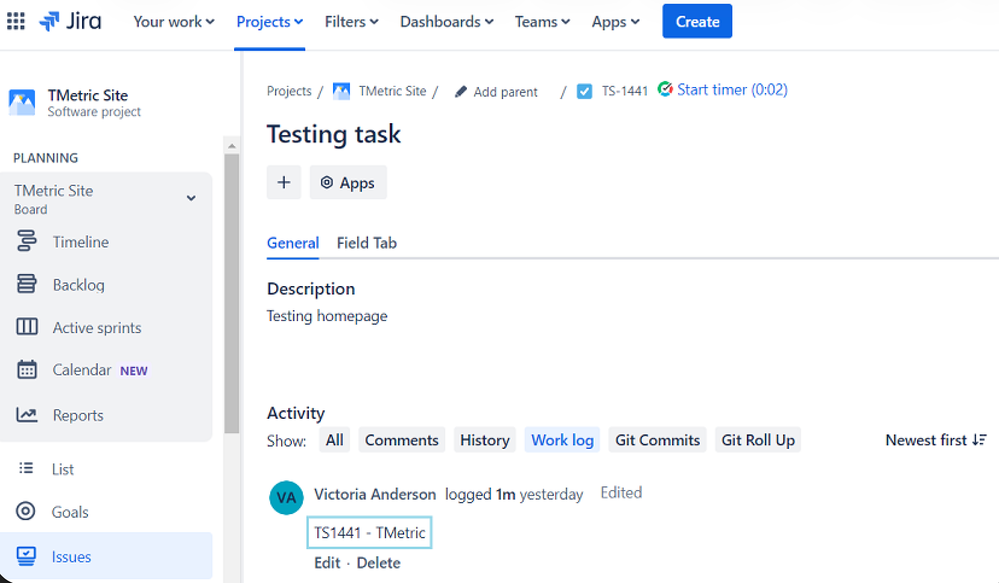Click the Calendar icon in sidebar
The width and height of the screenshot is (999, 583).
(x=27, y=370)
